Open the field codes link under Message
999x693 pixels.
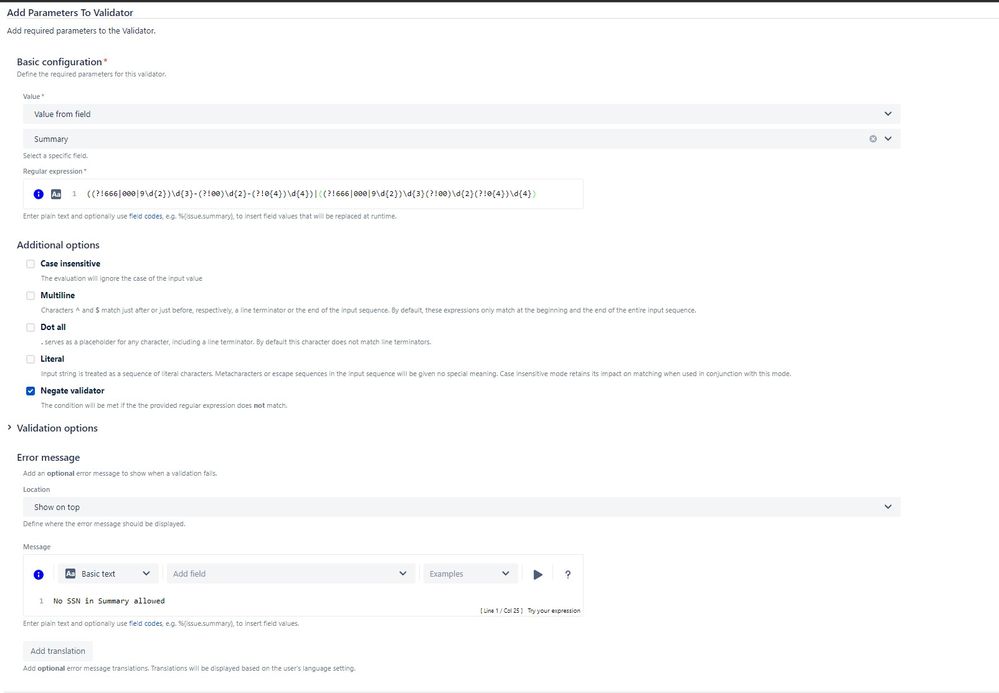click(x=146, y=624)
